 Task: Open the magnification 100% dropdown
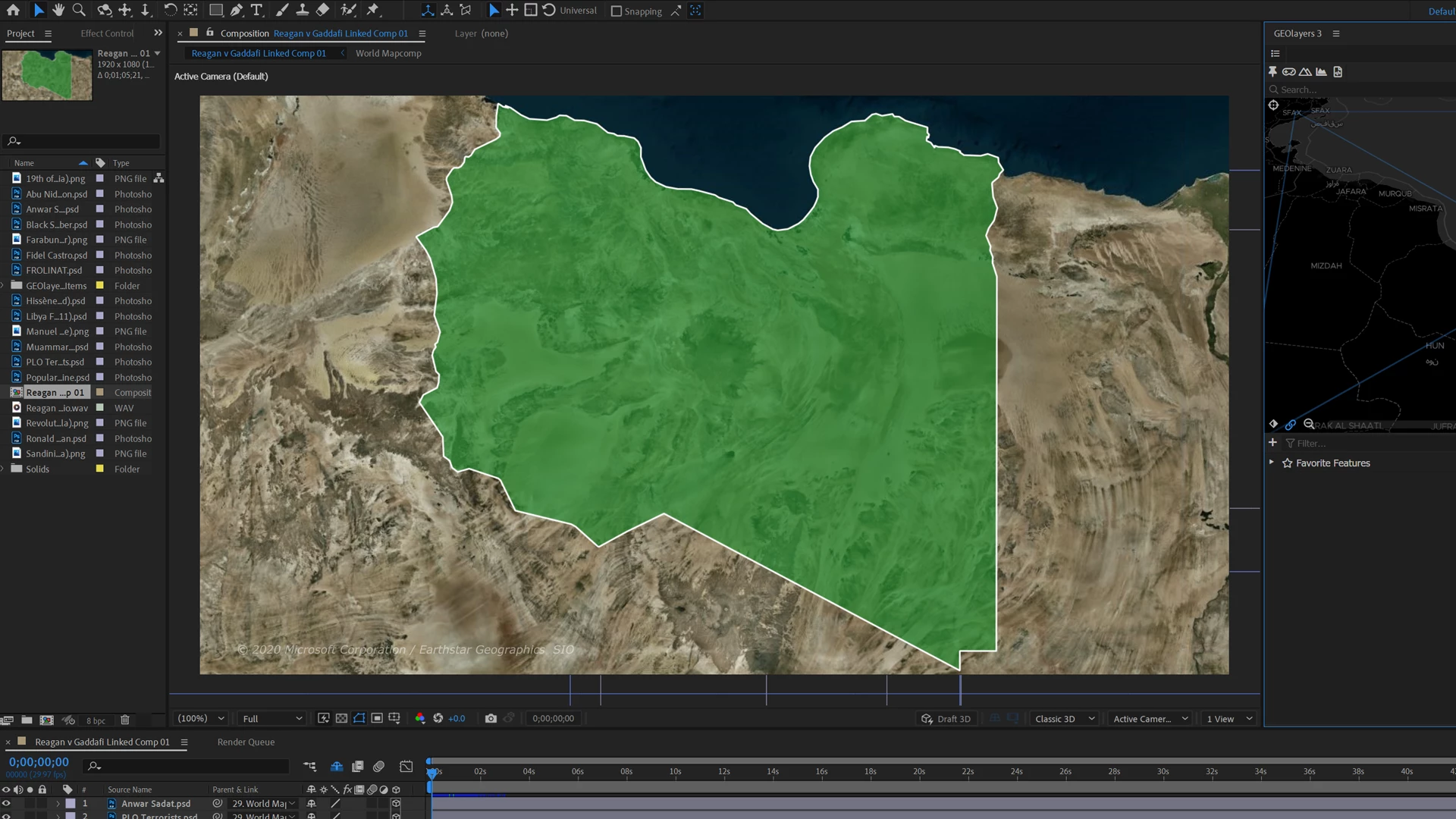(x=201, y=718)
